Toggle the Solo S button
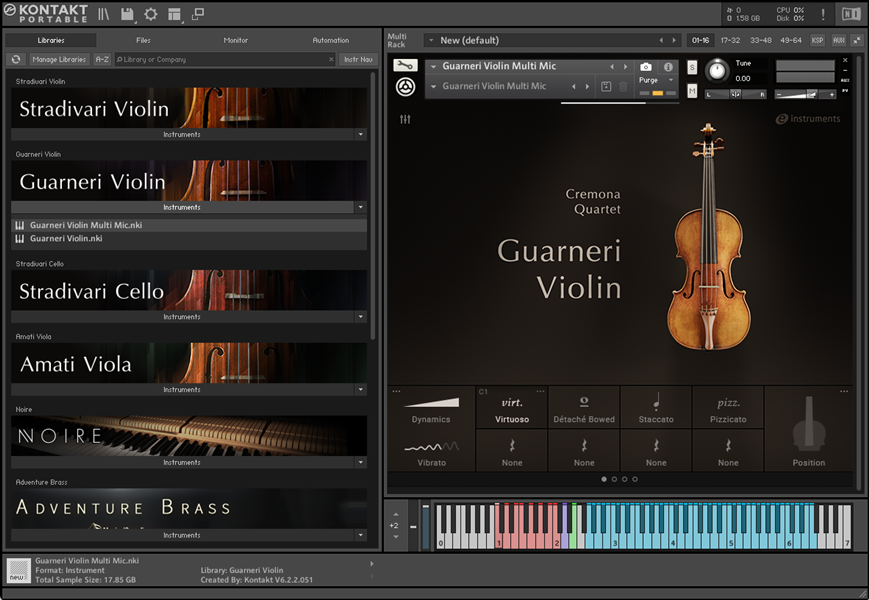 692,67
